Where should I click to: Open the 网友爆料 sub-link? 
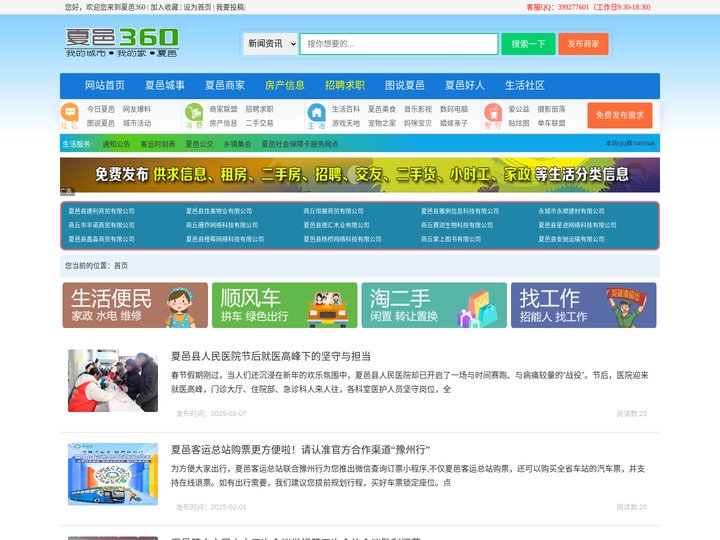click(137, 109)
